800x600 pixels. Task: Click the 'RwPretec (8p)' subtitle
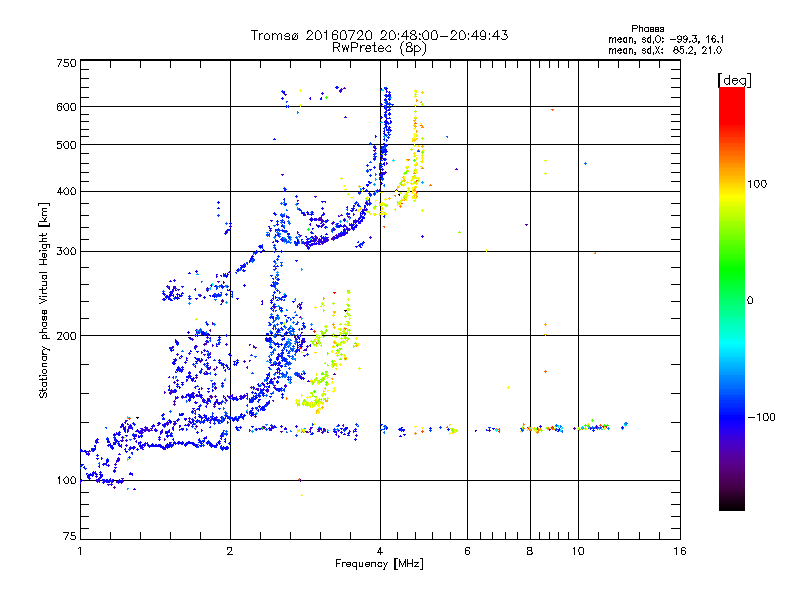(379, 48)
